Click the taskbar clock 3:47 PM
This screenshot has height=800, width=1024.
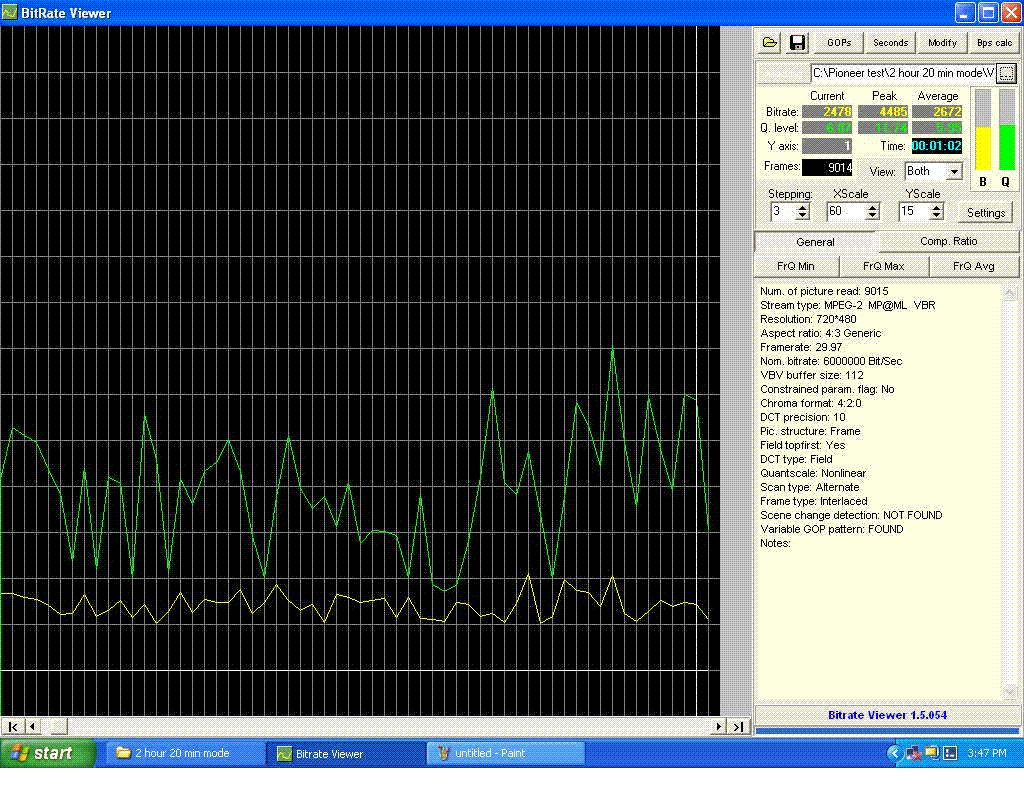pos(987,754)
